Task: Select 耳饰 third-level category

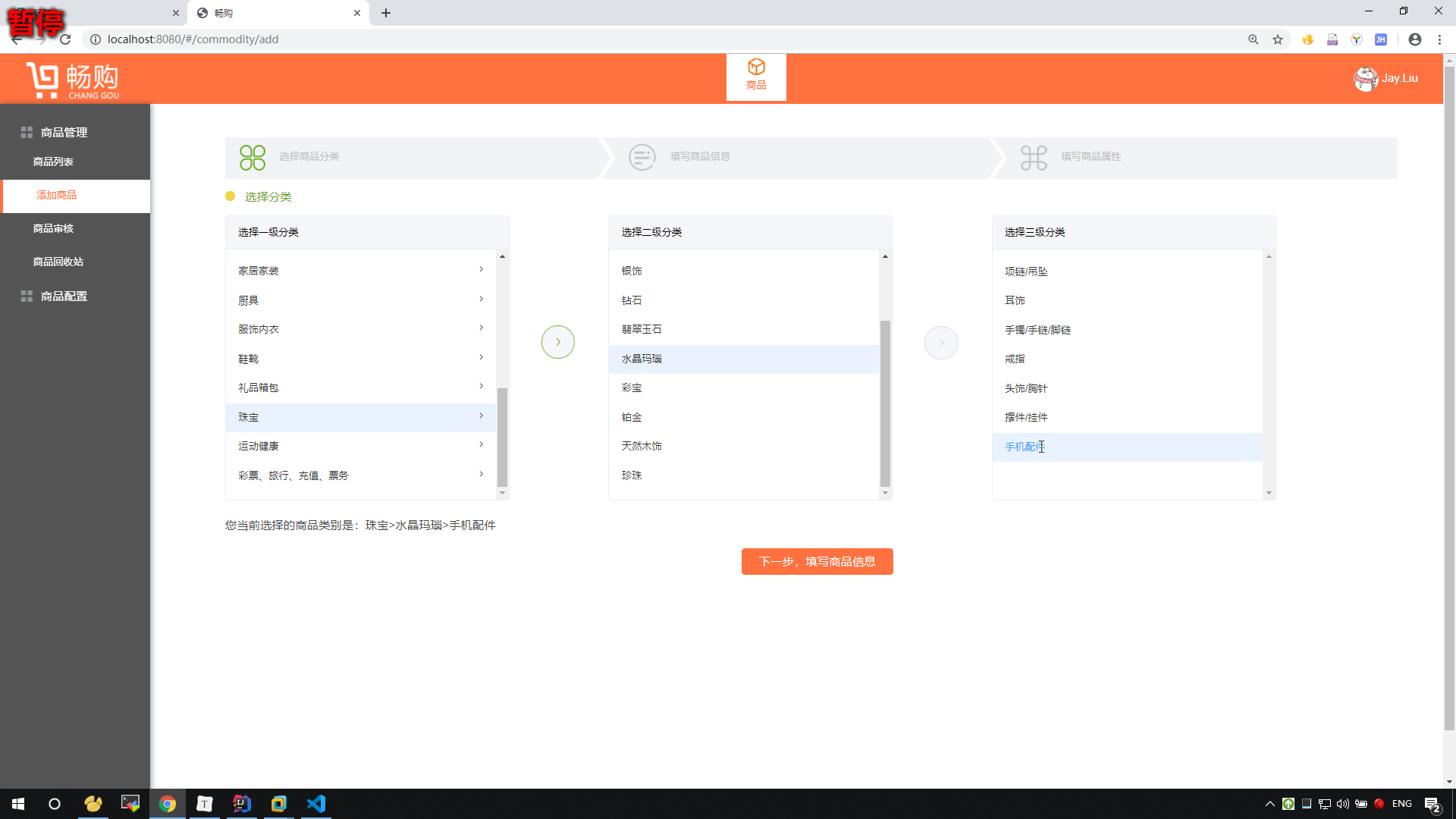Action: tap(1128, 300)
